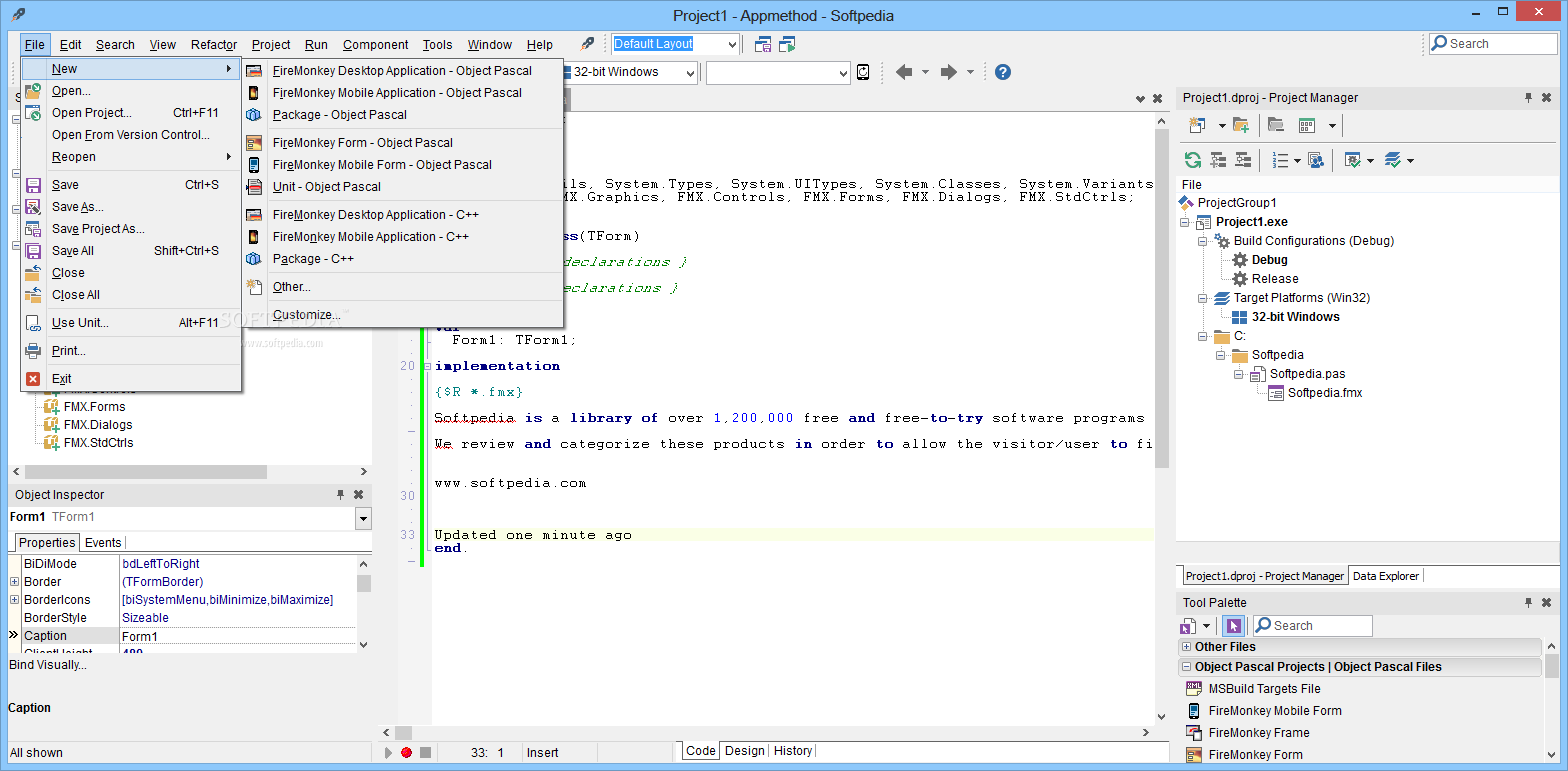Click the Save Desktop layout icon

coord(763,44)
